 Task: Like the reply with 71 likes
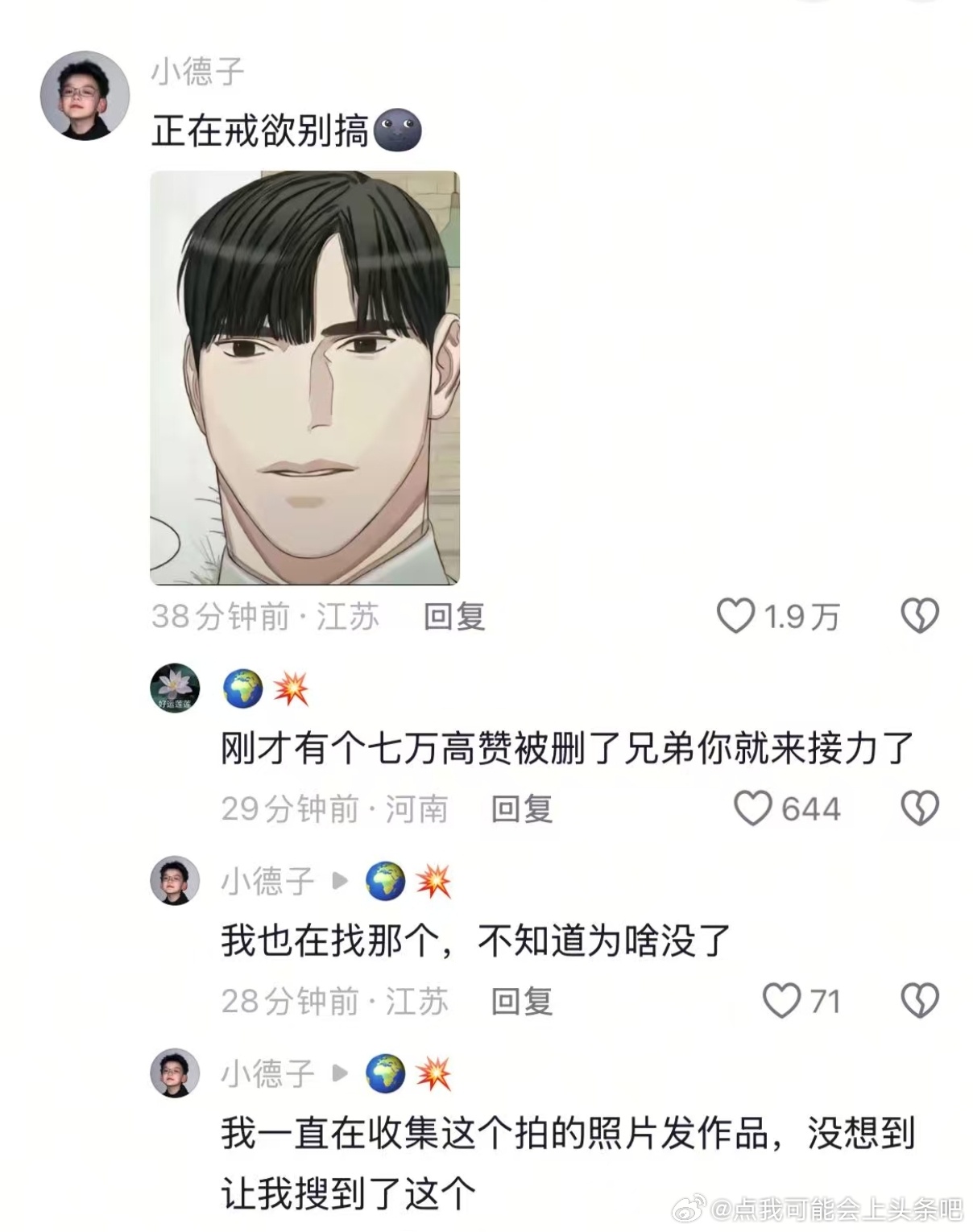pos(781,1001)
